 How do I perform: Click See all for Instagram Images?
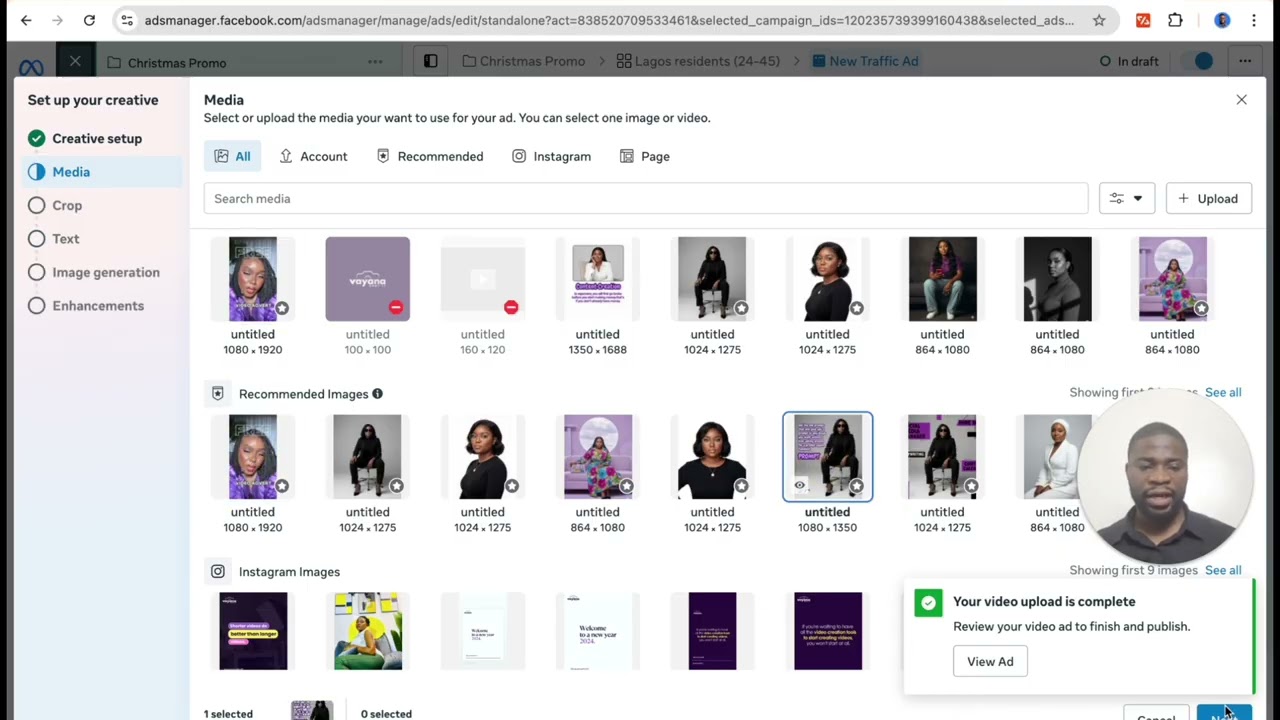pos(1223,570)
